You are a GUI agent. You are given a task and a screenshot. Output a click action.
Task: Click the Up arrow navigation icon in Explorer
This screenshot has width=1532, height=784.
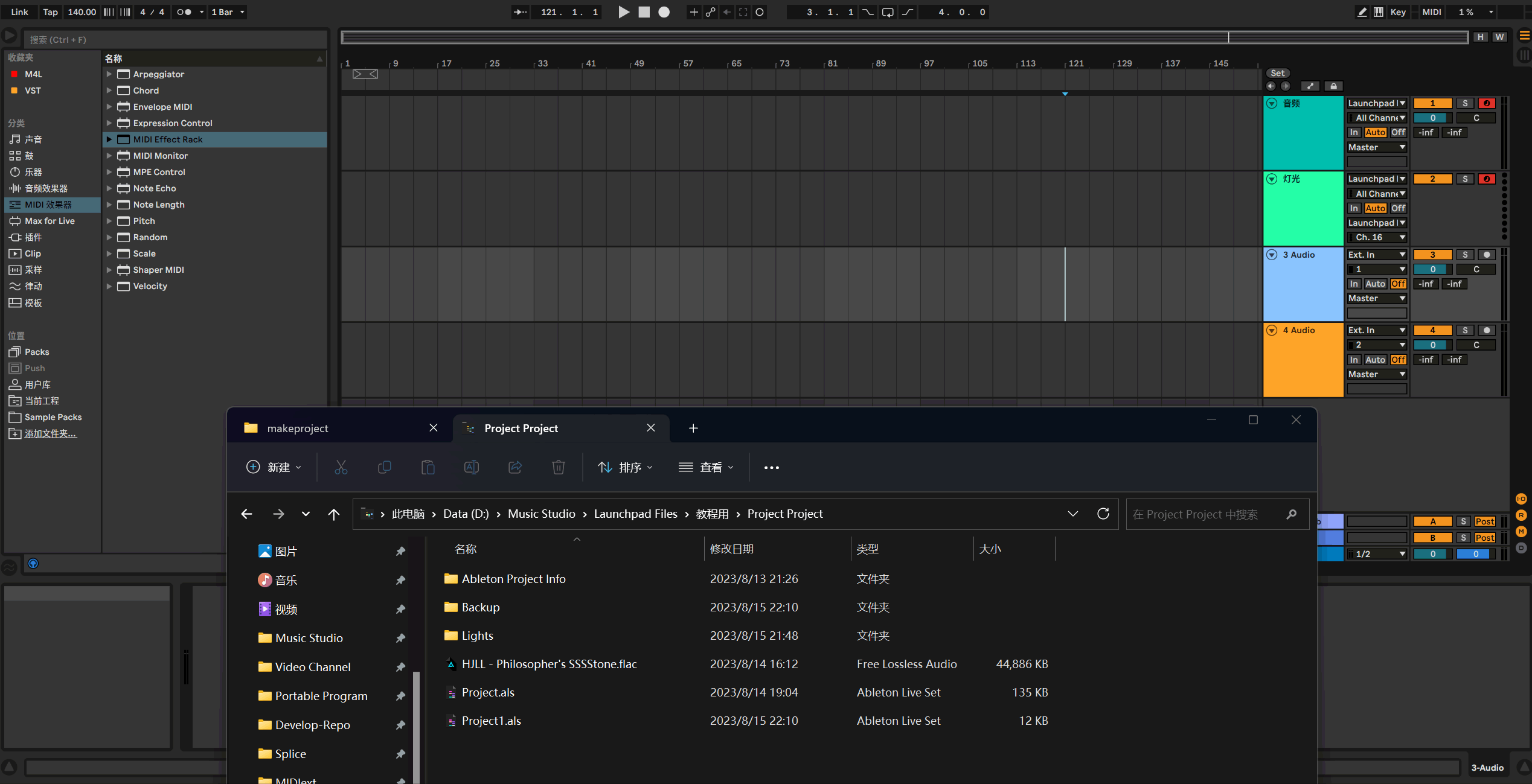[x=333, y=514]
